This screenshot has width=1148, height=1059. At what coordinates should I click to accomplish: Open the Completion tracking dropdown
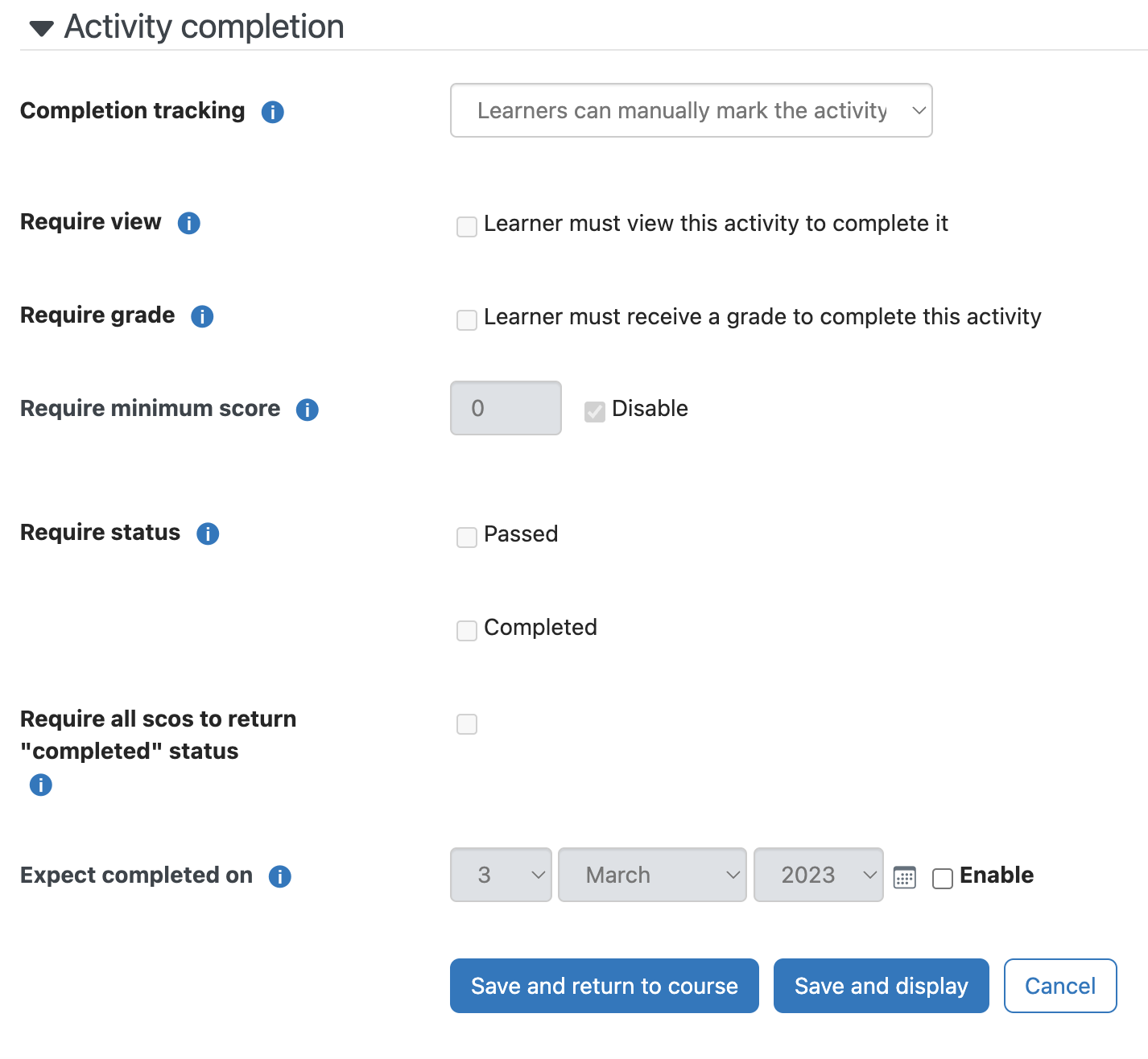pyautogui.click(x=692, y=110)
